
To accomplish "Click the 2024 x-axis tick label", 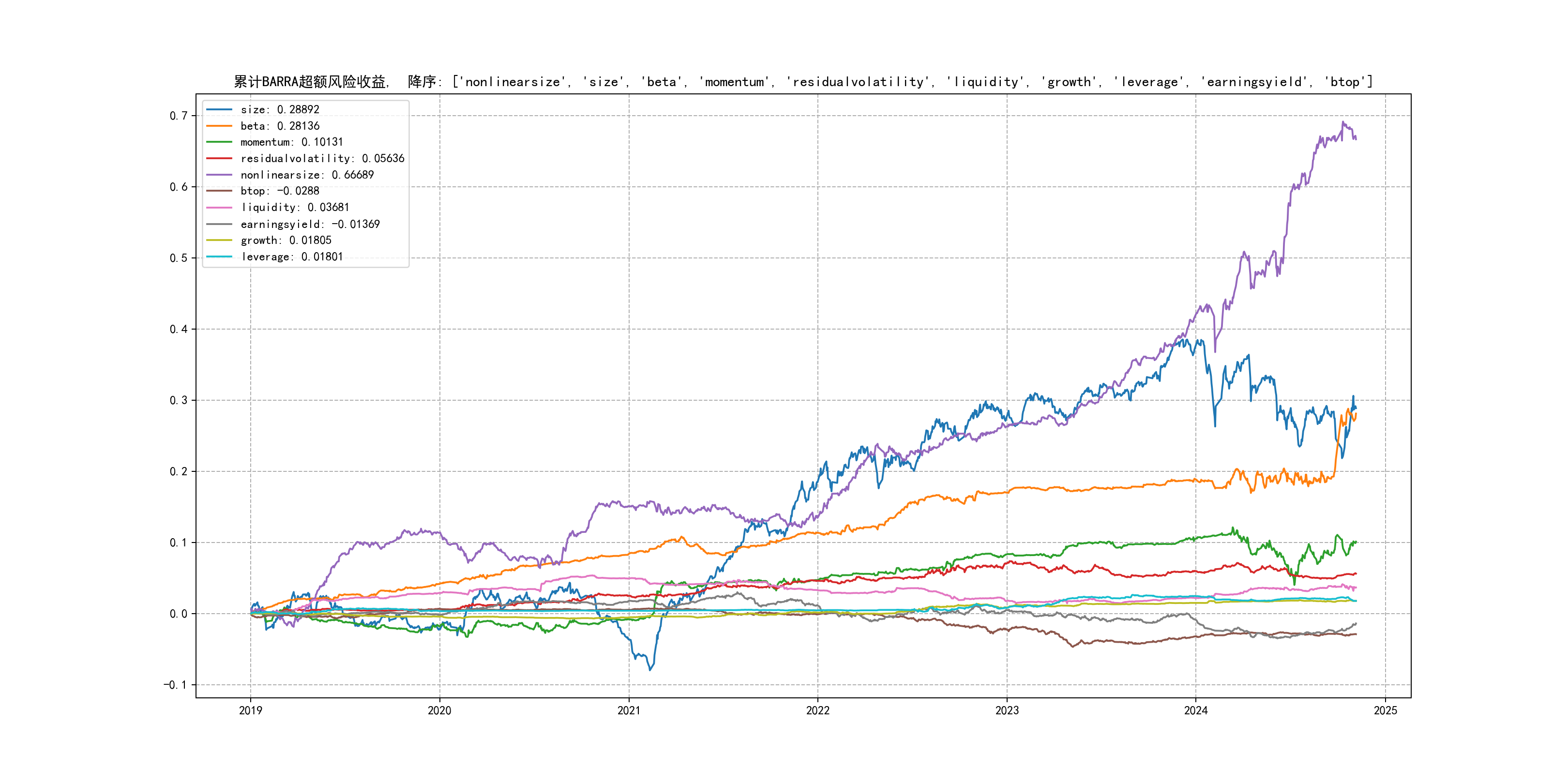I will 1195,710.
